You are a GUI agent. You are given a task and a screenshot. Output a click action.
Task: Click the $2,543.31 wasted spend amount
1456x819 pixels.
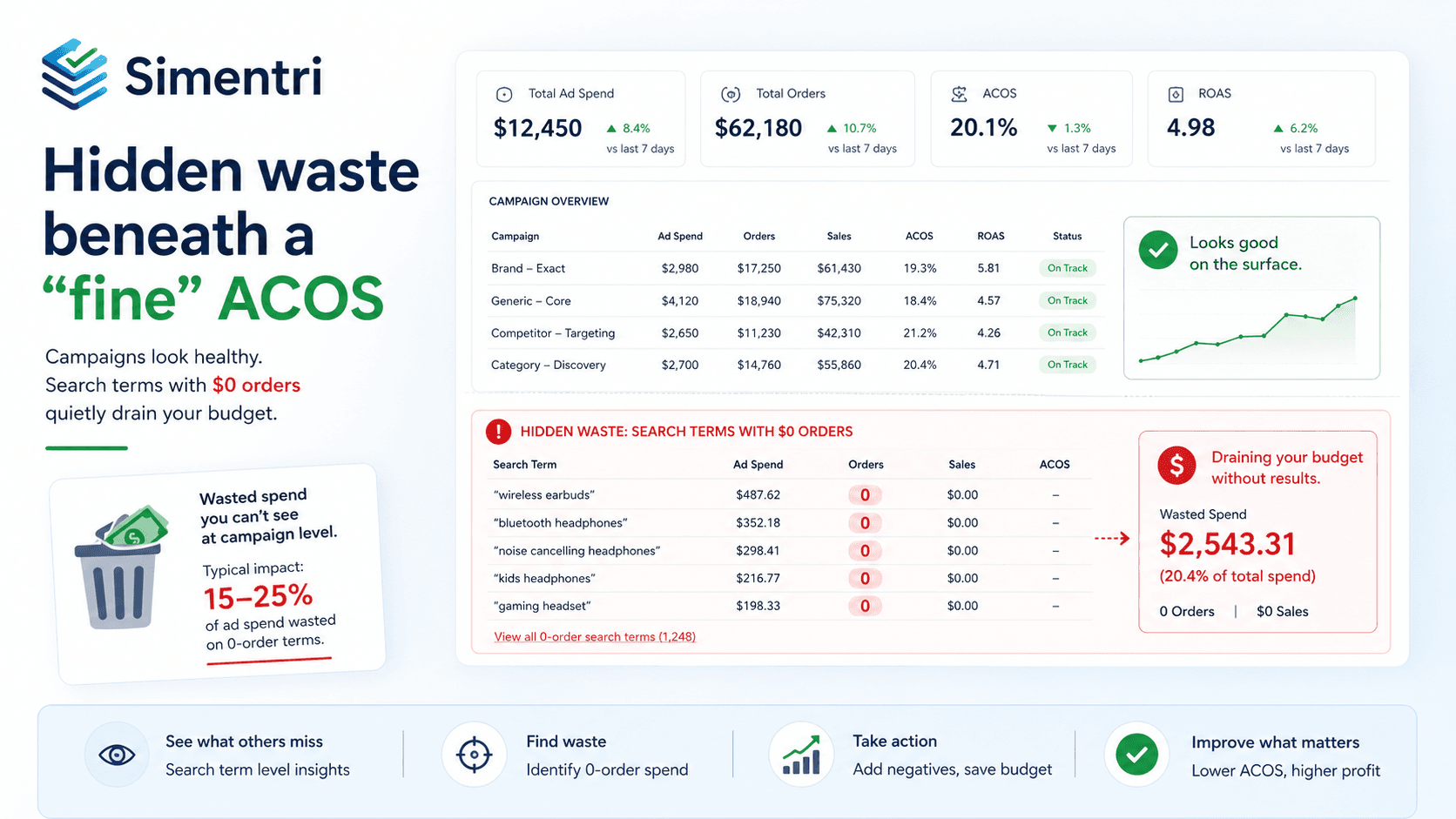pyautogui.click(x=1227, y=544)
